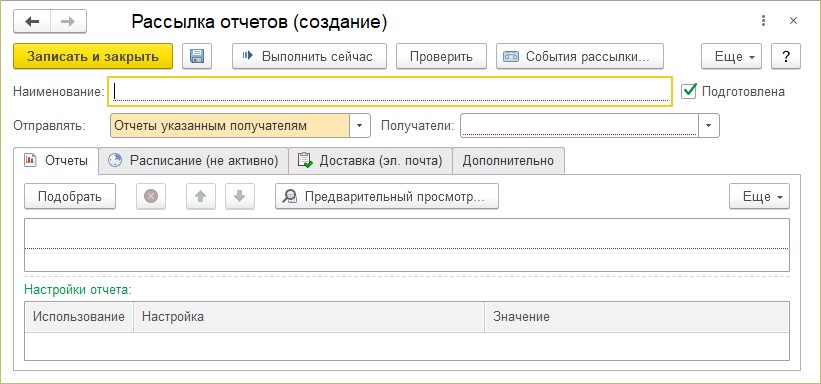The height and width of the screenshot is (384, 821).
Task: Open the Дополнительно tab
Action: (508, 161)
